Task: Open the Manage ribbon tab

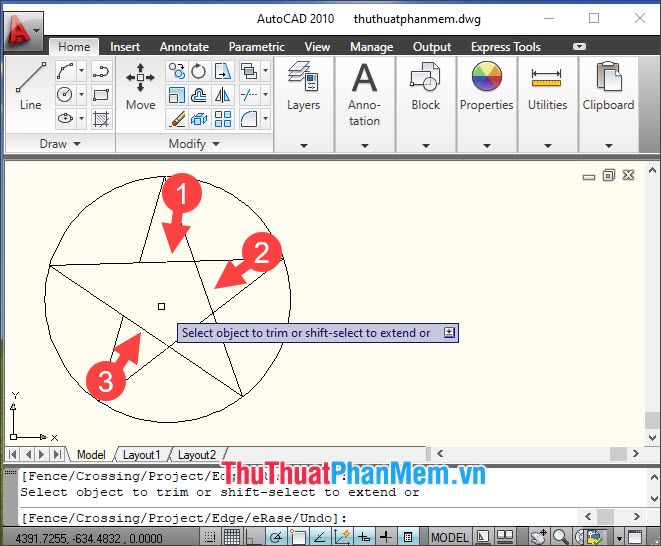Action: point(371,47)
